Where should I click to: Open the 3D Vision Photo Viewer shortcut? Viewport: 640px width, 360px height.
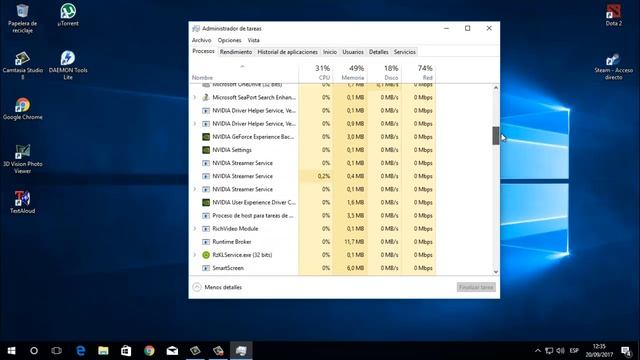click(22, 159)
